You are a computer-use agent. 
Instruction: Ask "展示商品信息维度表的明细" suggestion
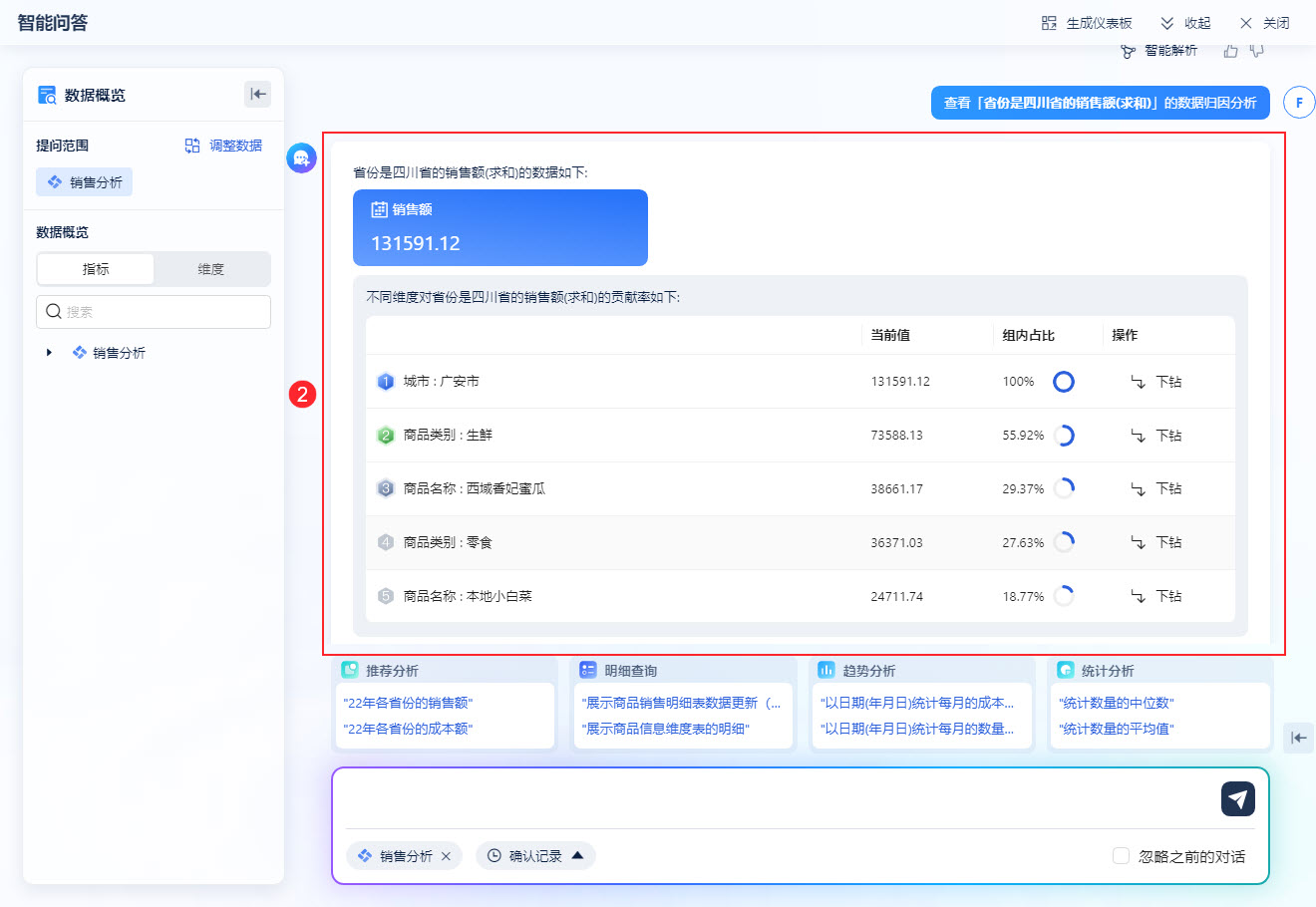[665, 730]
